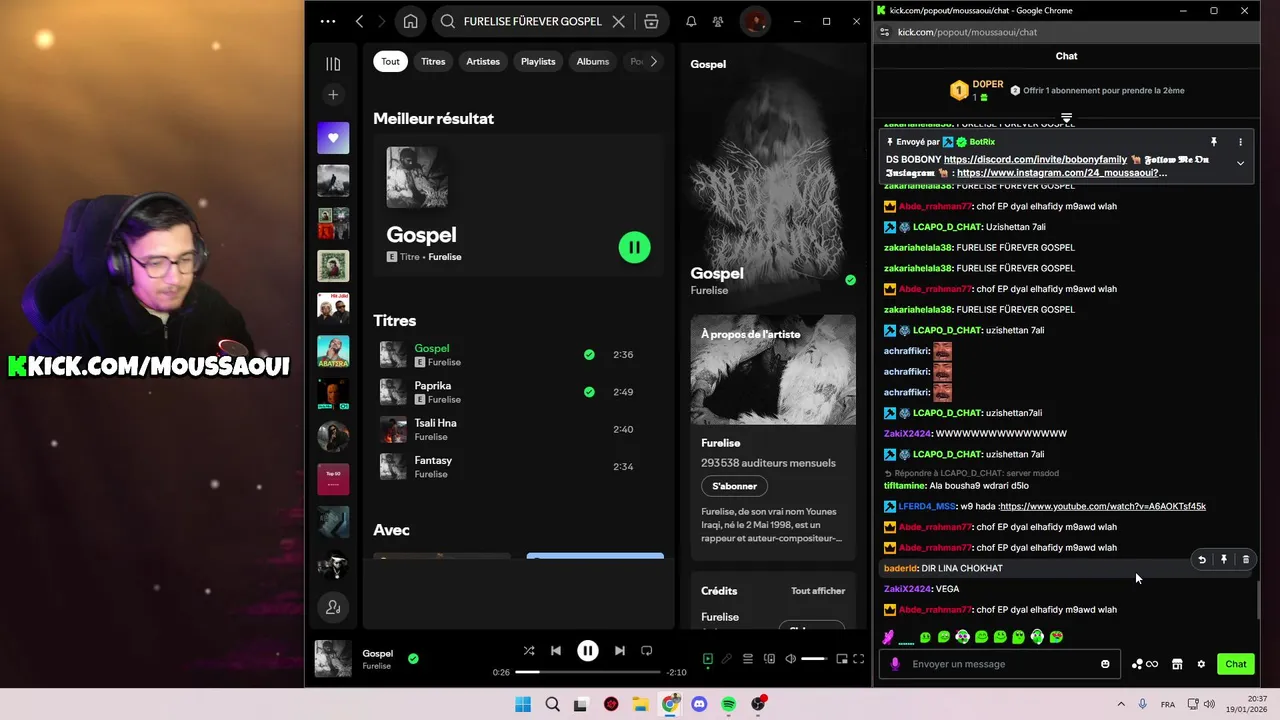
Task: Toggle repeat mode
Action: pos(647,651)
